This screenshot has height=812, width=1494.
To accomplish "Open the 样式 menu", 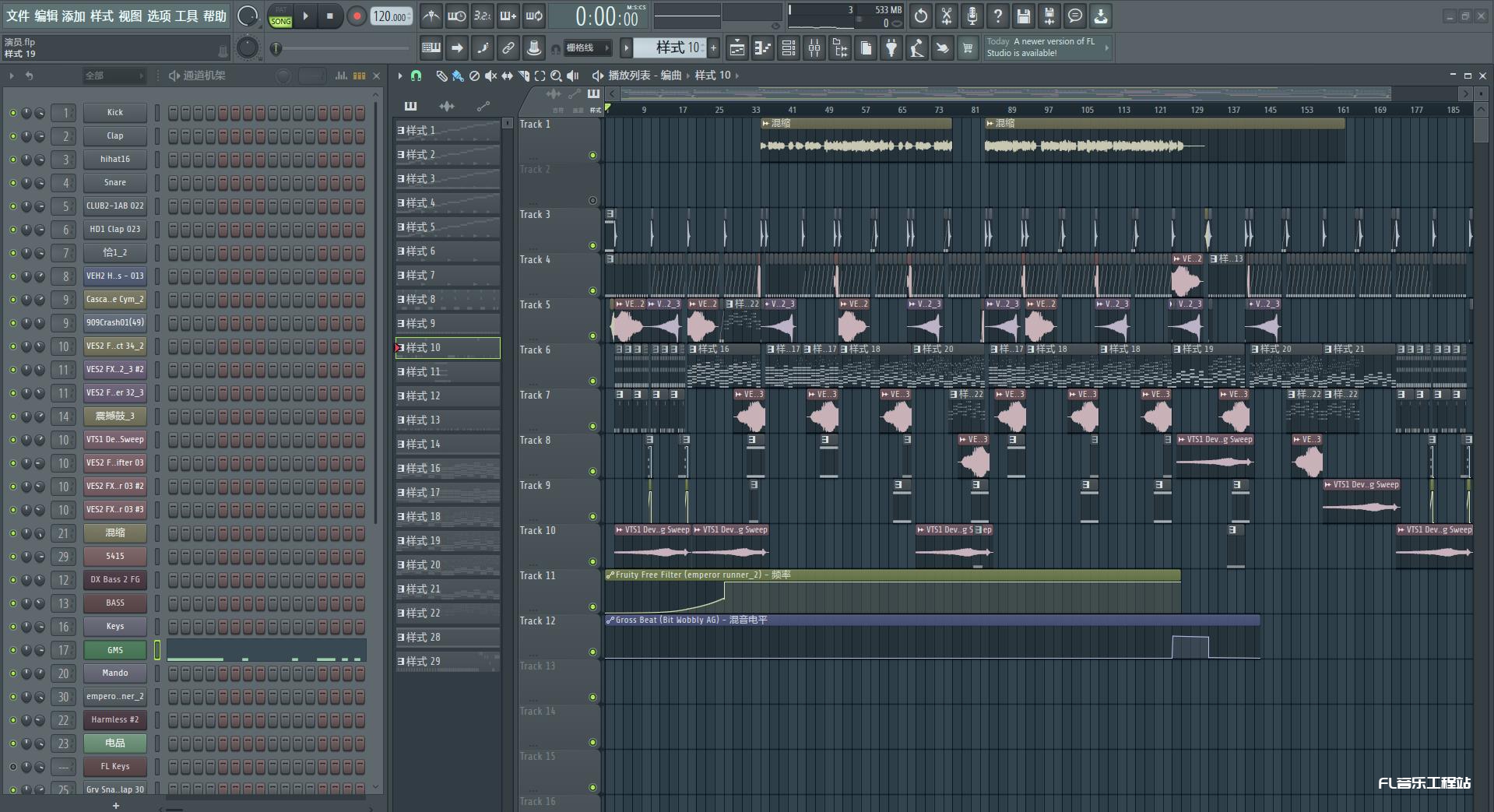I will point(101,16).
